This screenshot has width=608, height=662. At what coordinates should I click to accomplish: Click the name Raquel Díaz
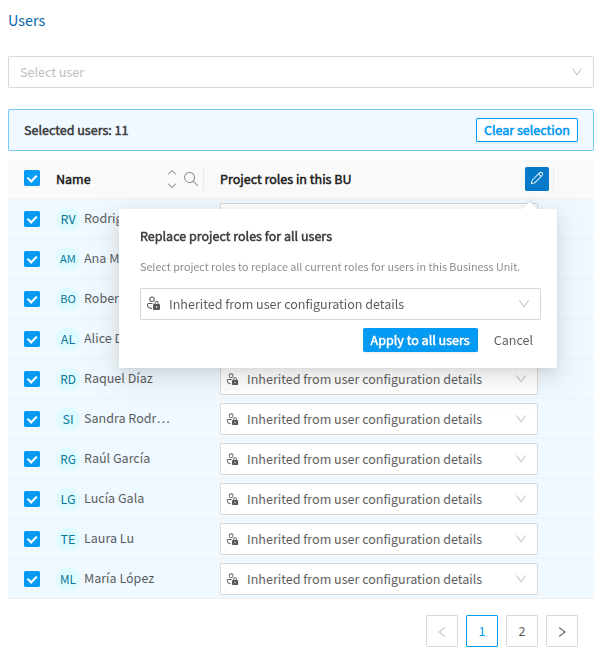coord(118,379)
